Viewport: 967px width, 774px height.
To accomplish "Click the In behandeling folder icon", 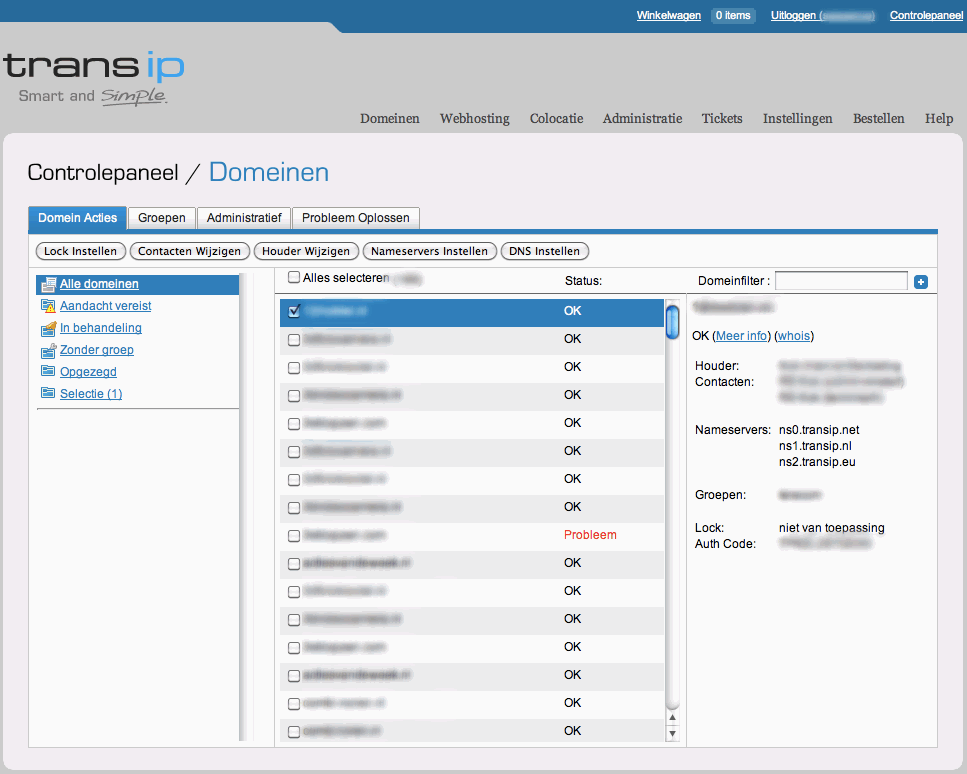I will 48,328.
